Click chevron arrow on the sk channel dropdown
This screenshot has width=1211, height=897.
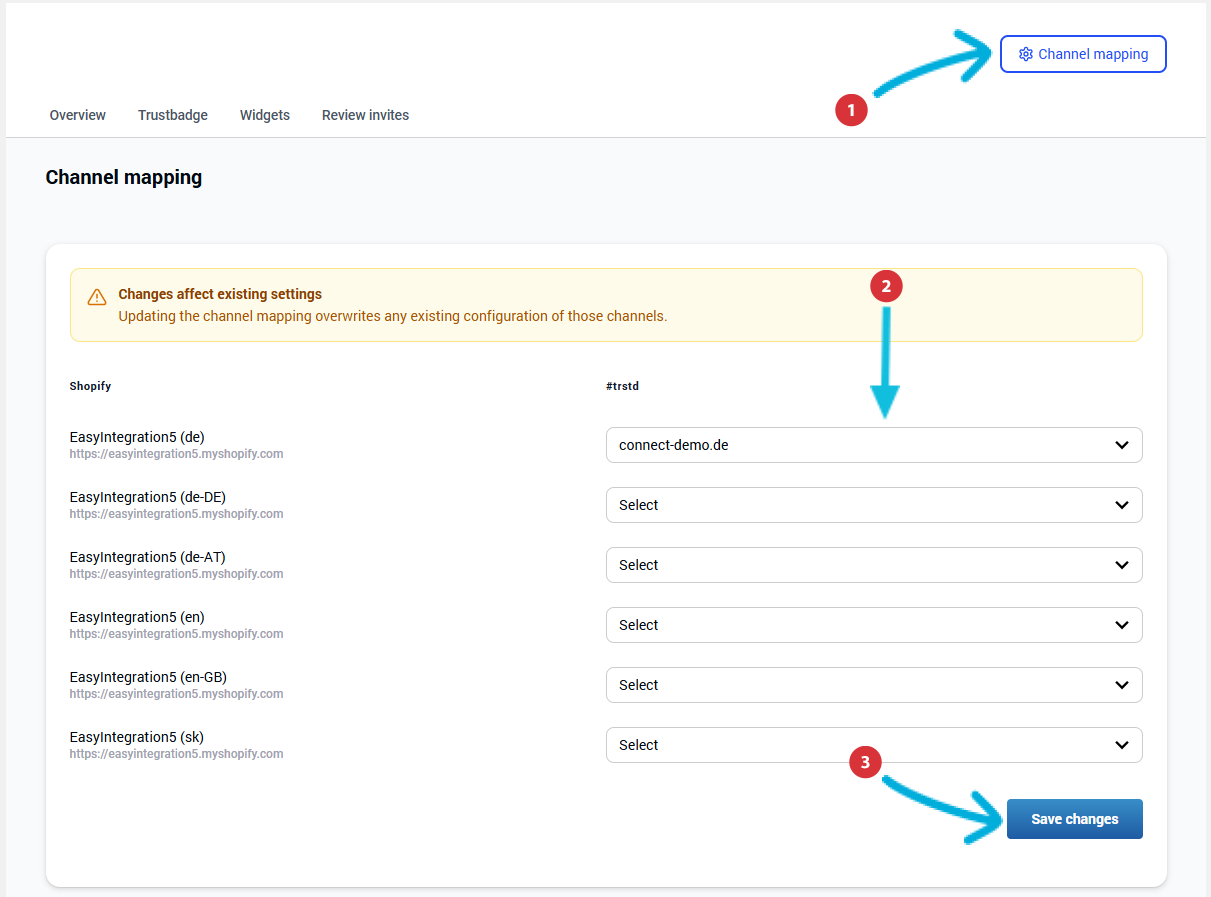[1122, 745]
